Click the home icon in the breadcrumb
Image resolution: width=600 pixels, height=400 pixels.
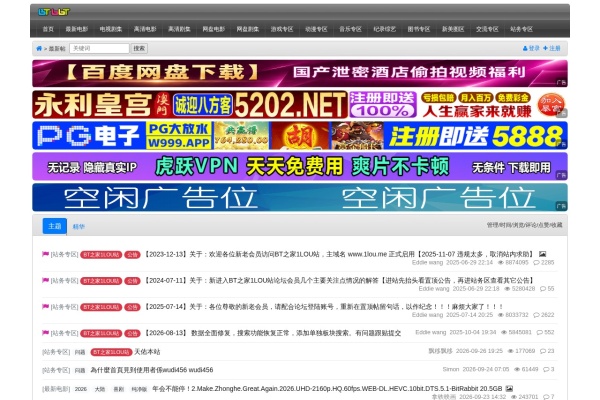click(39, 49)
